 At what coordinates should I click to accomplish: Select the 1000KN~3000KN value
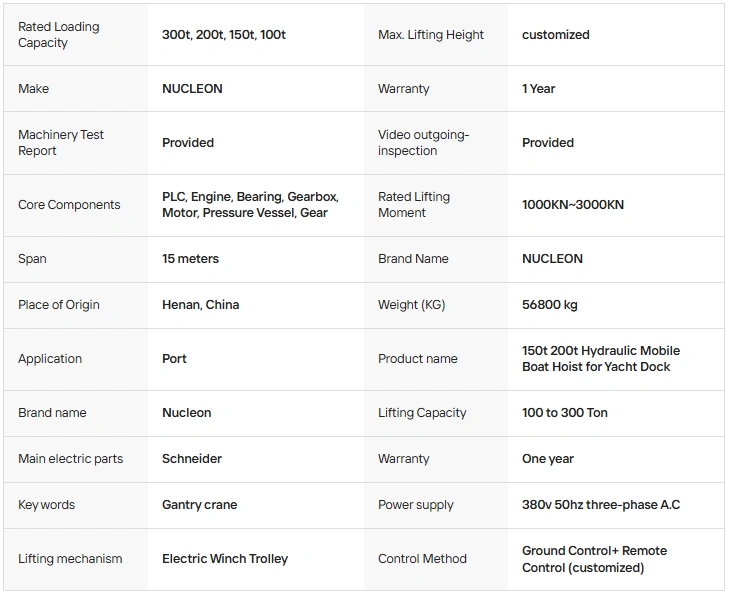573,205
